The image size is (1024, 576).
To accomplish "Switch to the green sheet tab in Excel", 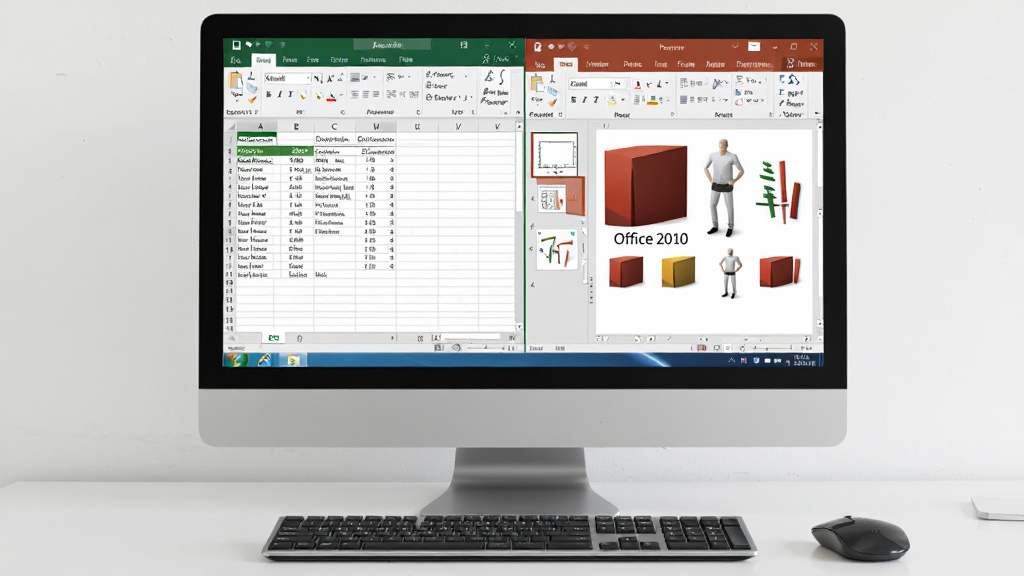I will point(274,338).
